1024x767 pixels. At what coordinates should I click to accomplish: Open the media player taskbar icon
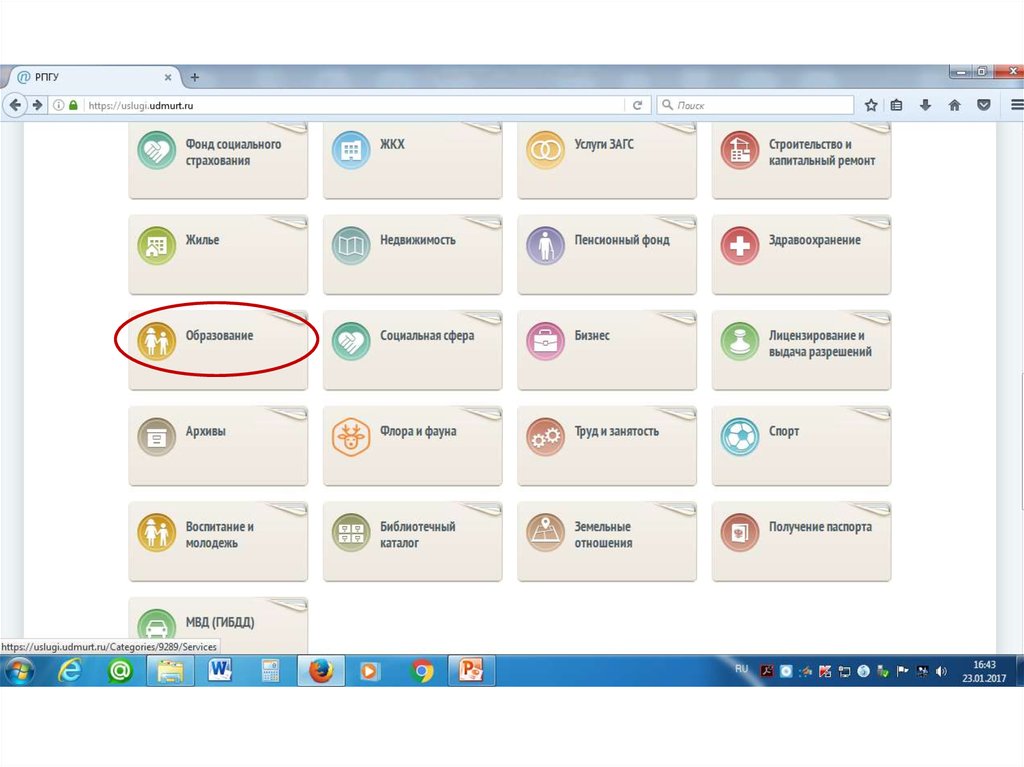point(369,670)
